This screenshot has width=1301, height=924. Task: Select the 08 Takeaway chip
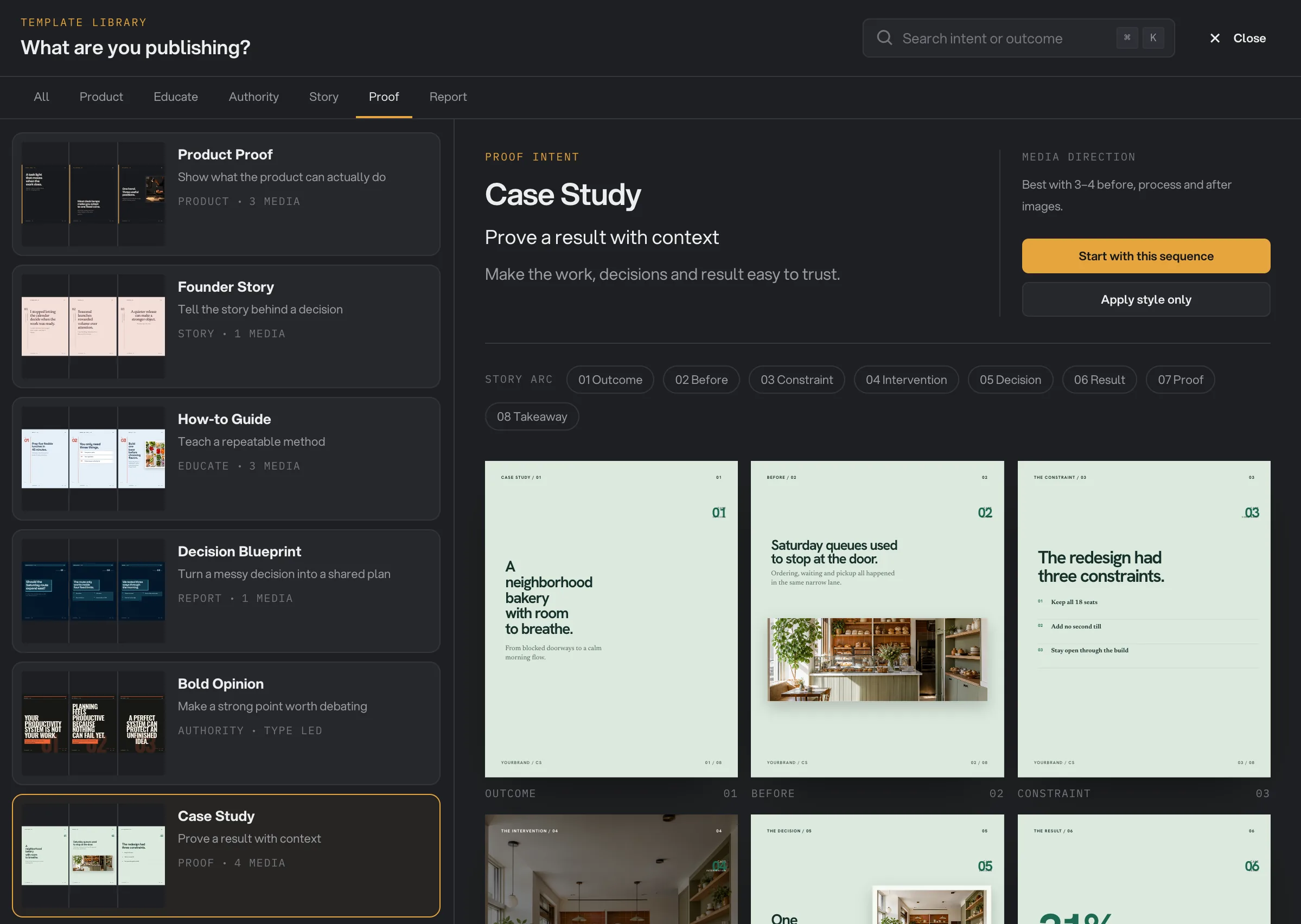pyautogui.click(x=532, y=416)
